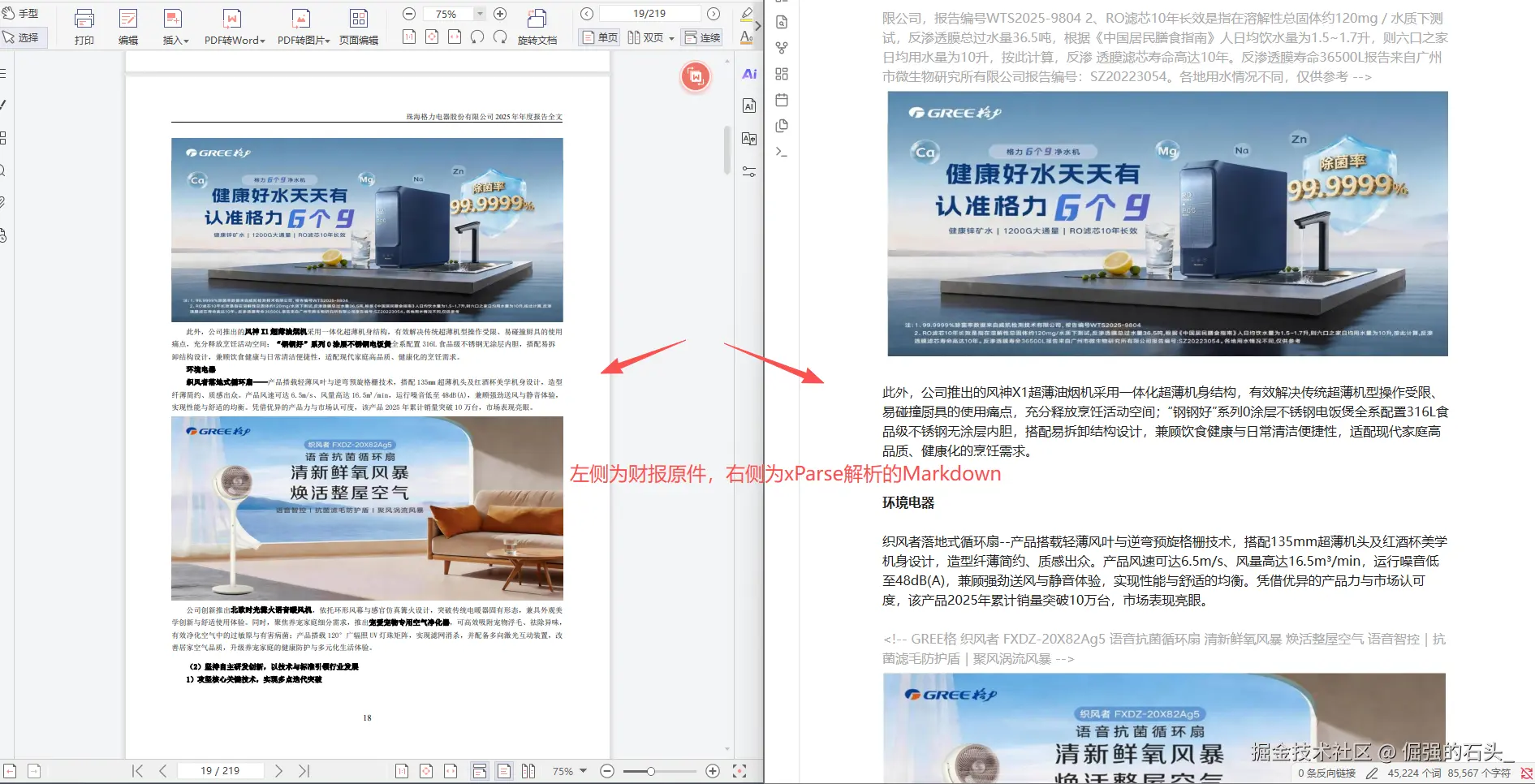
Task: Enable Single Page (单页) view
Action: click(599, 37)
